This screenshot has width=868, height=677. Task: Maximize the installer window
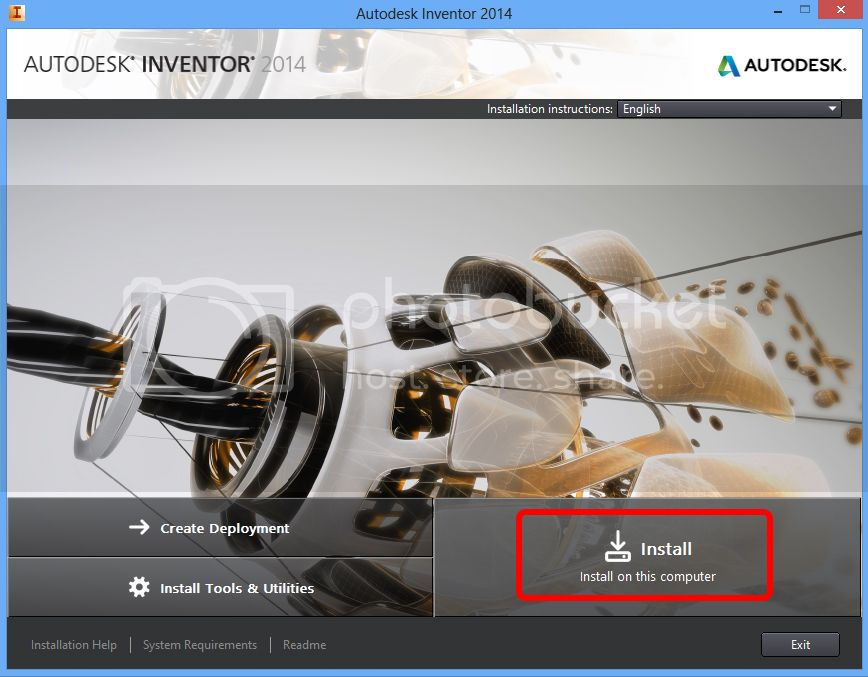click(805, 10)
